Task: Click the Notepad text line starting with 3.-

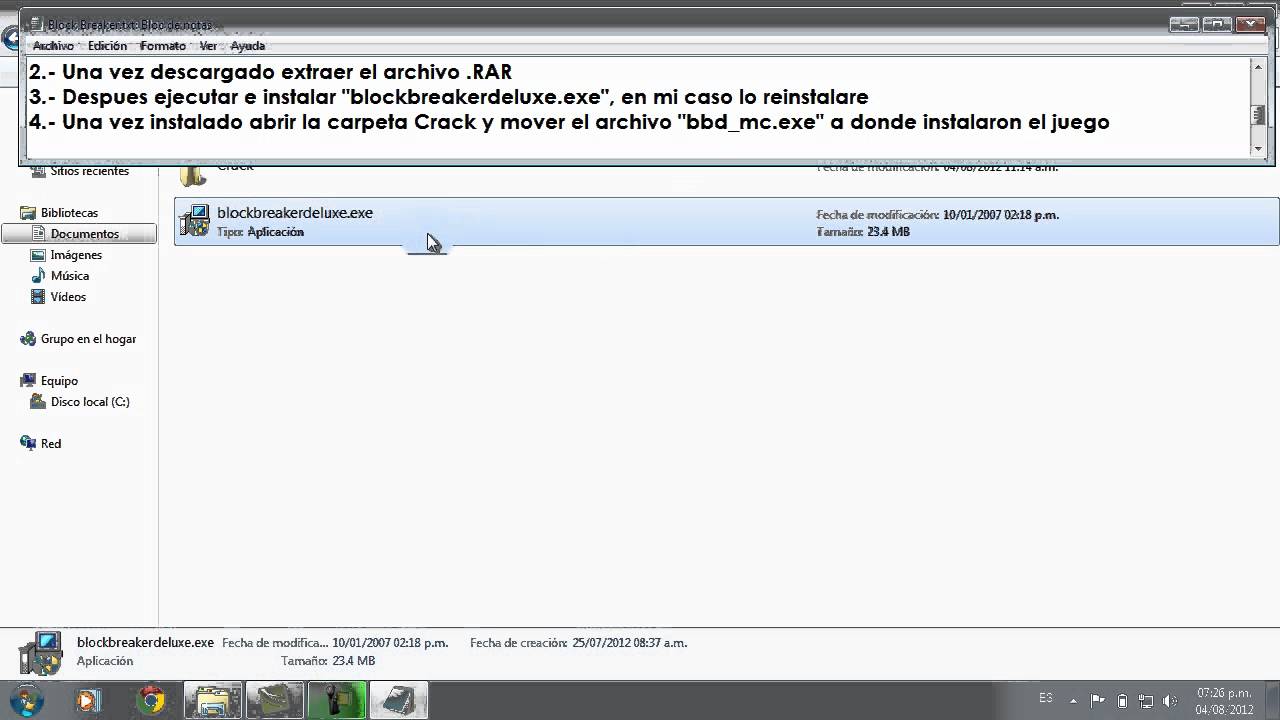Action: pyautogui.click(x=448, y=97)
